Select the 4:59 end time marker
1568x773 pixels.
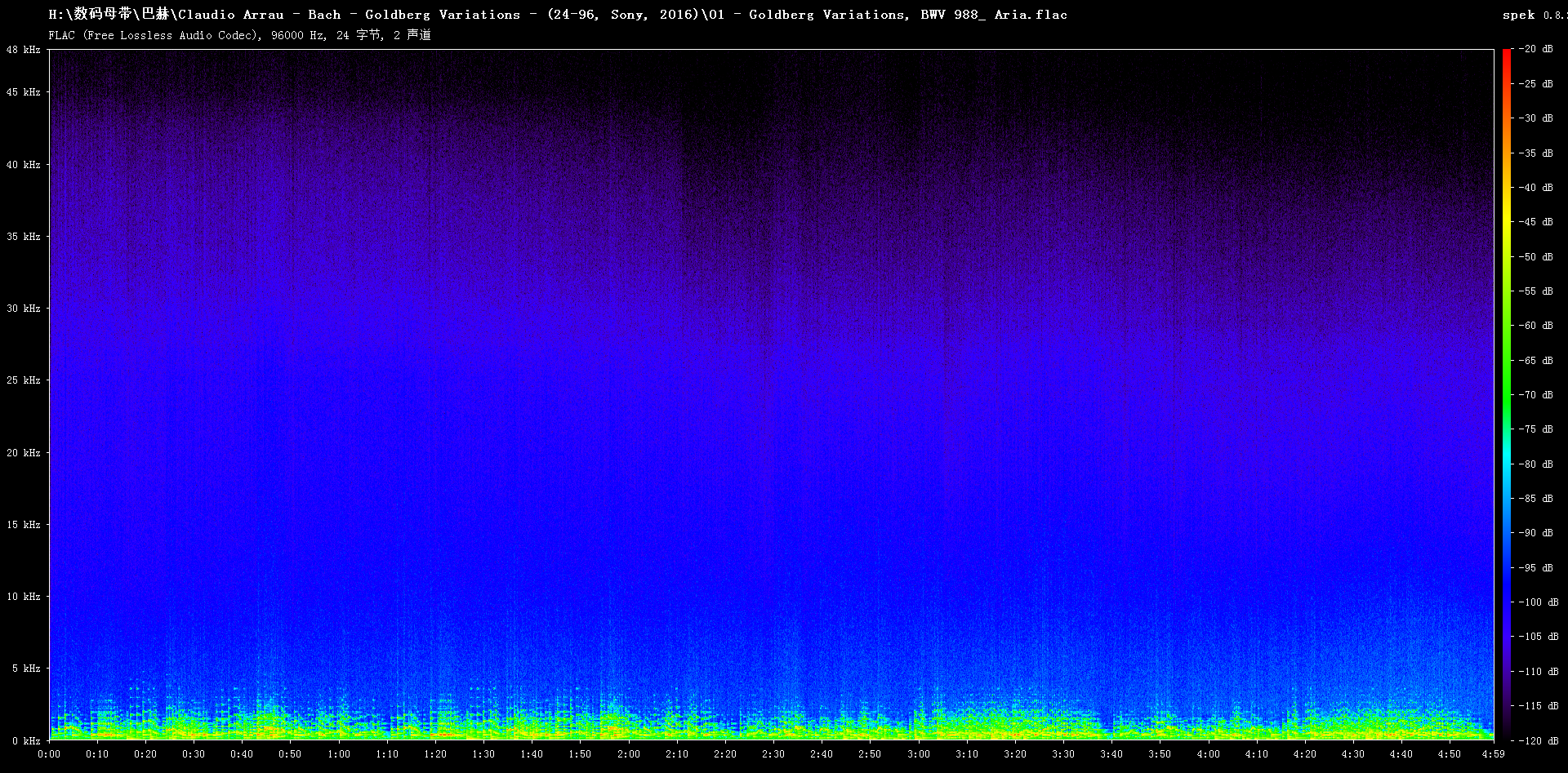click(x=1493, y=754)
